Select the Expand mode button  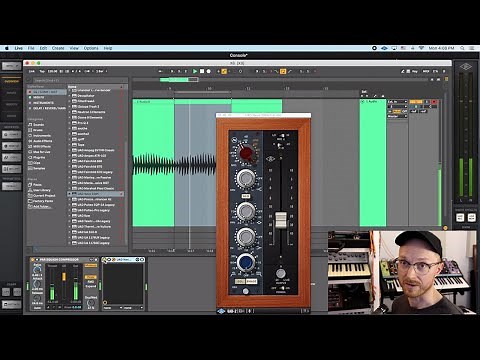[x=91, y=286]
